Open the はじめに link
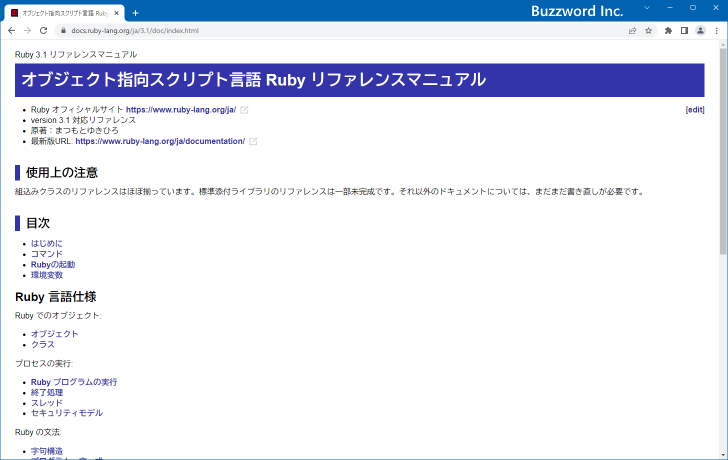This screenshot has height=460, width=728. coord(46,243)
